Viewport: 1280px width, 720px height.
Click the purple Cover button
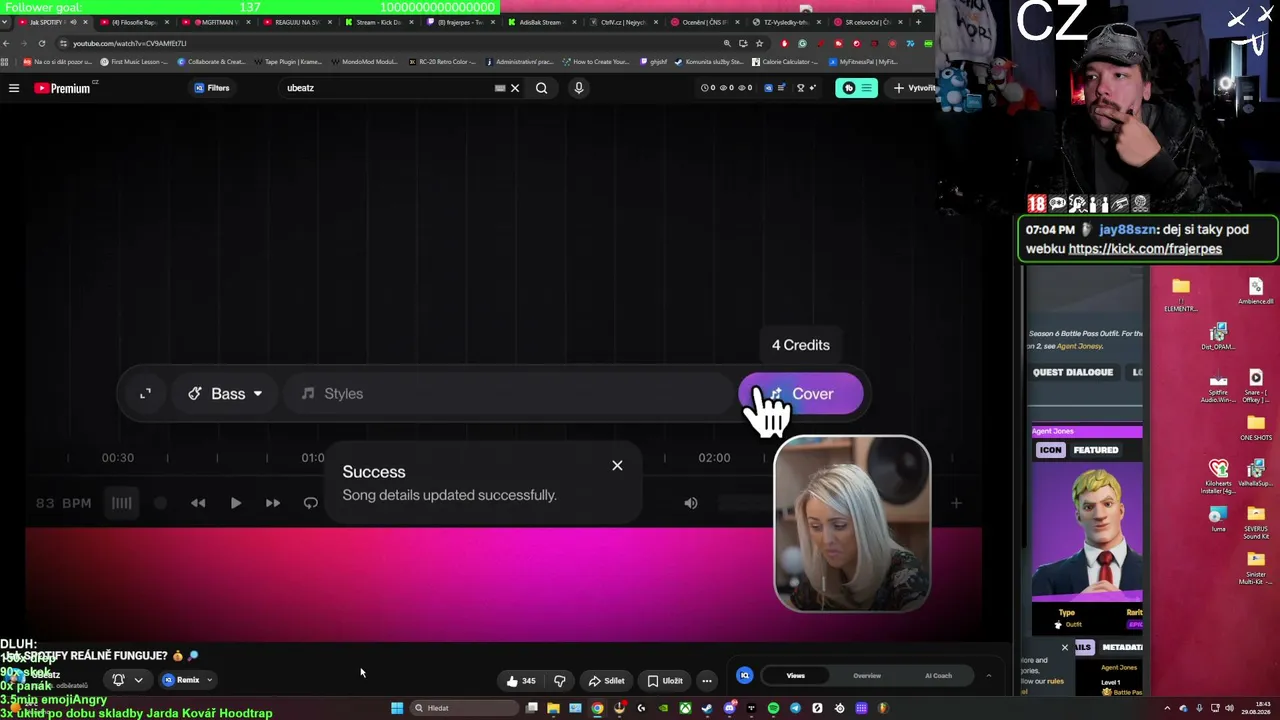[x=800, y=394]
